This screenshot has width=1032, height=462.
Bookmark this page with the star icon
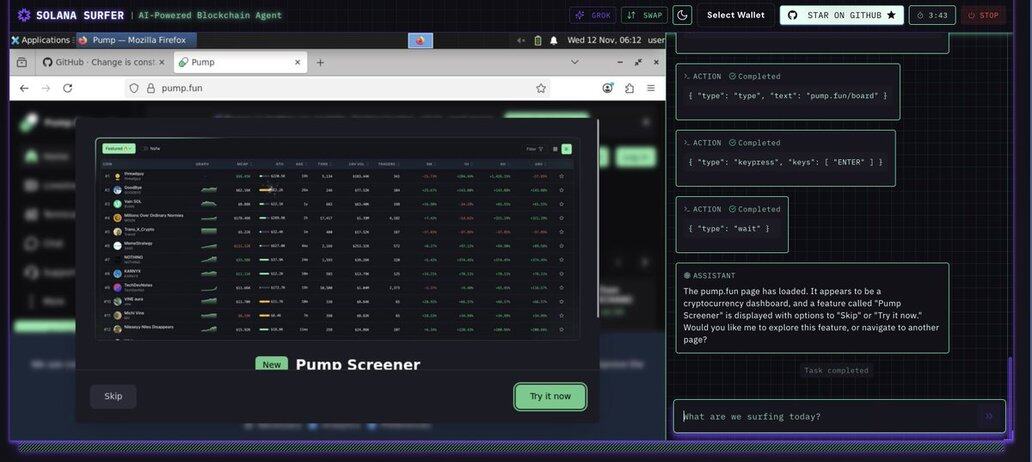541,88
